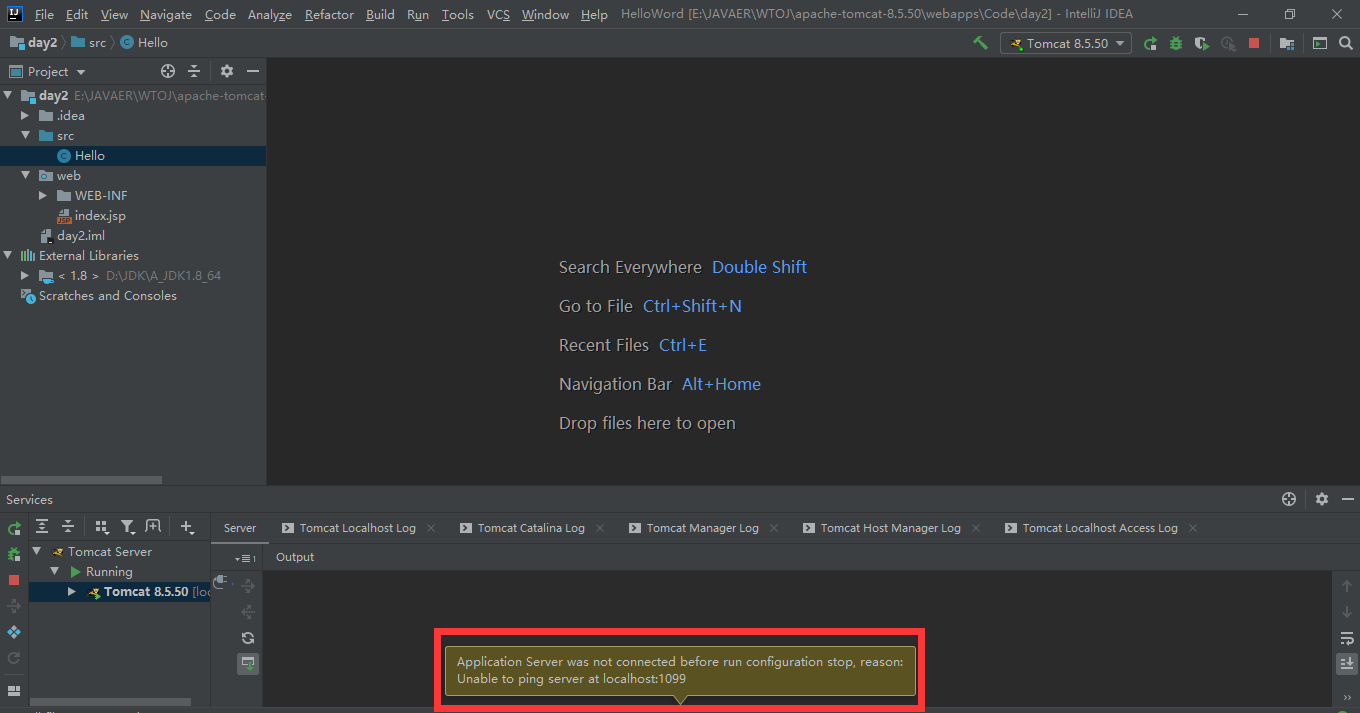Select index.jsp in the project tree
The height and width of the screenshot is (713, 1360).
(91, 216)
